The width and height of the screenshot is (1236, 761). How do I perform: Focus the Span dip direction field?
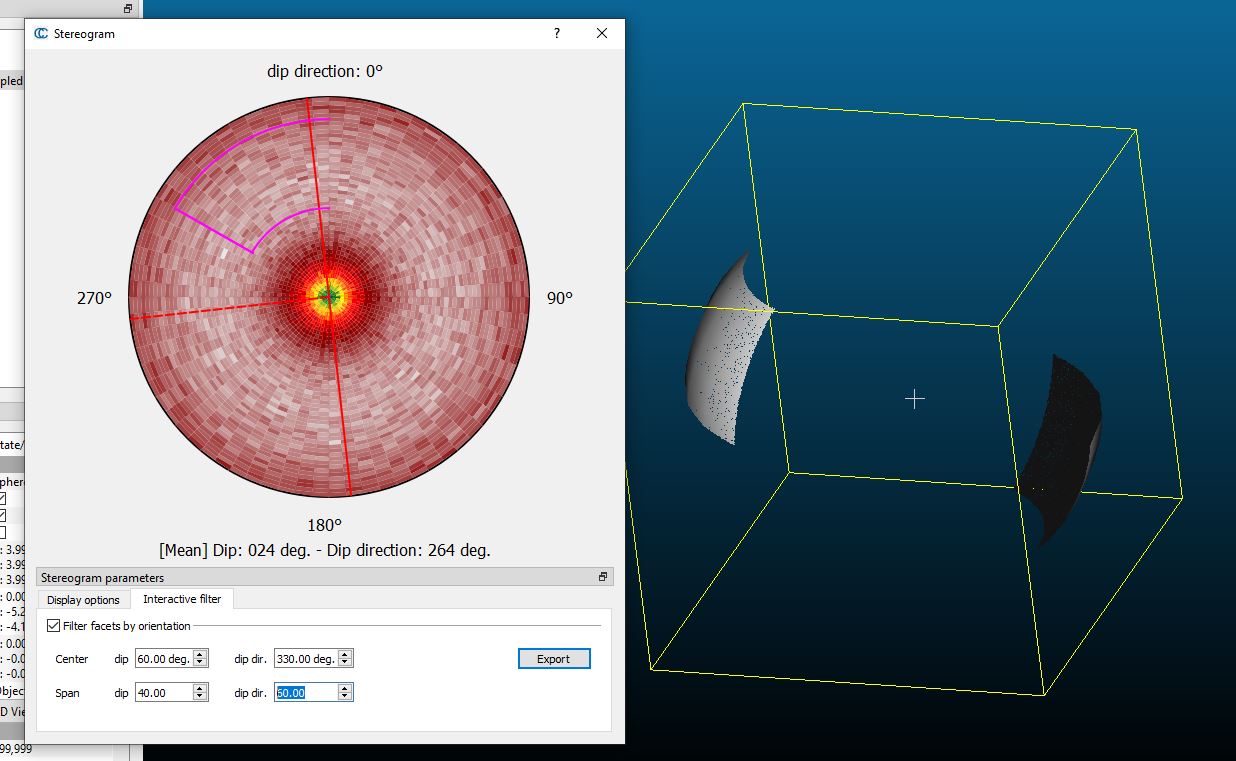click(x=306, y=692)
